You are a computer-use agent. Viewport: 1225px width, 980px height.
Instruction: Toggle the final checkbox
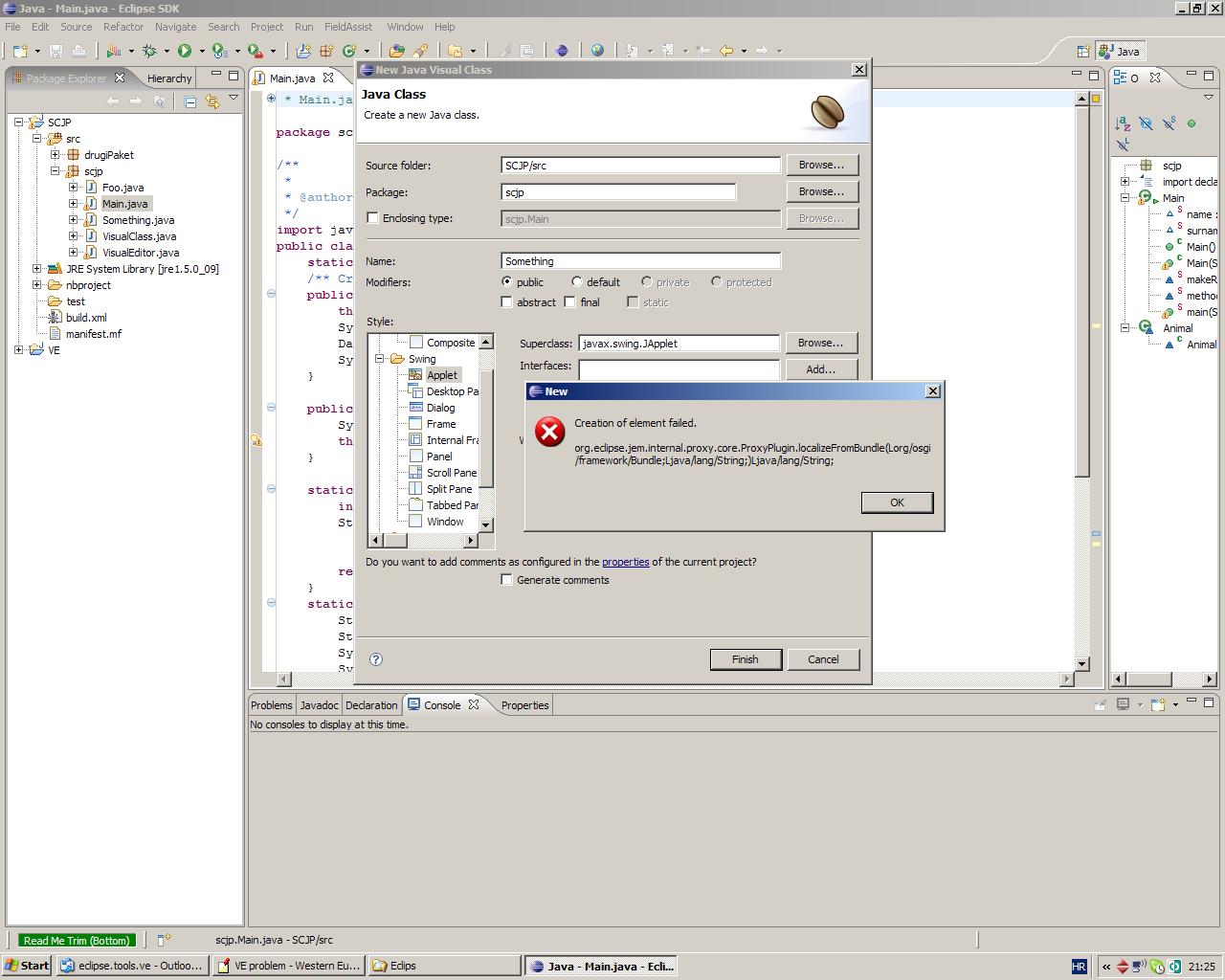pyautogui.click(x=569, y=302)
